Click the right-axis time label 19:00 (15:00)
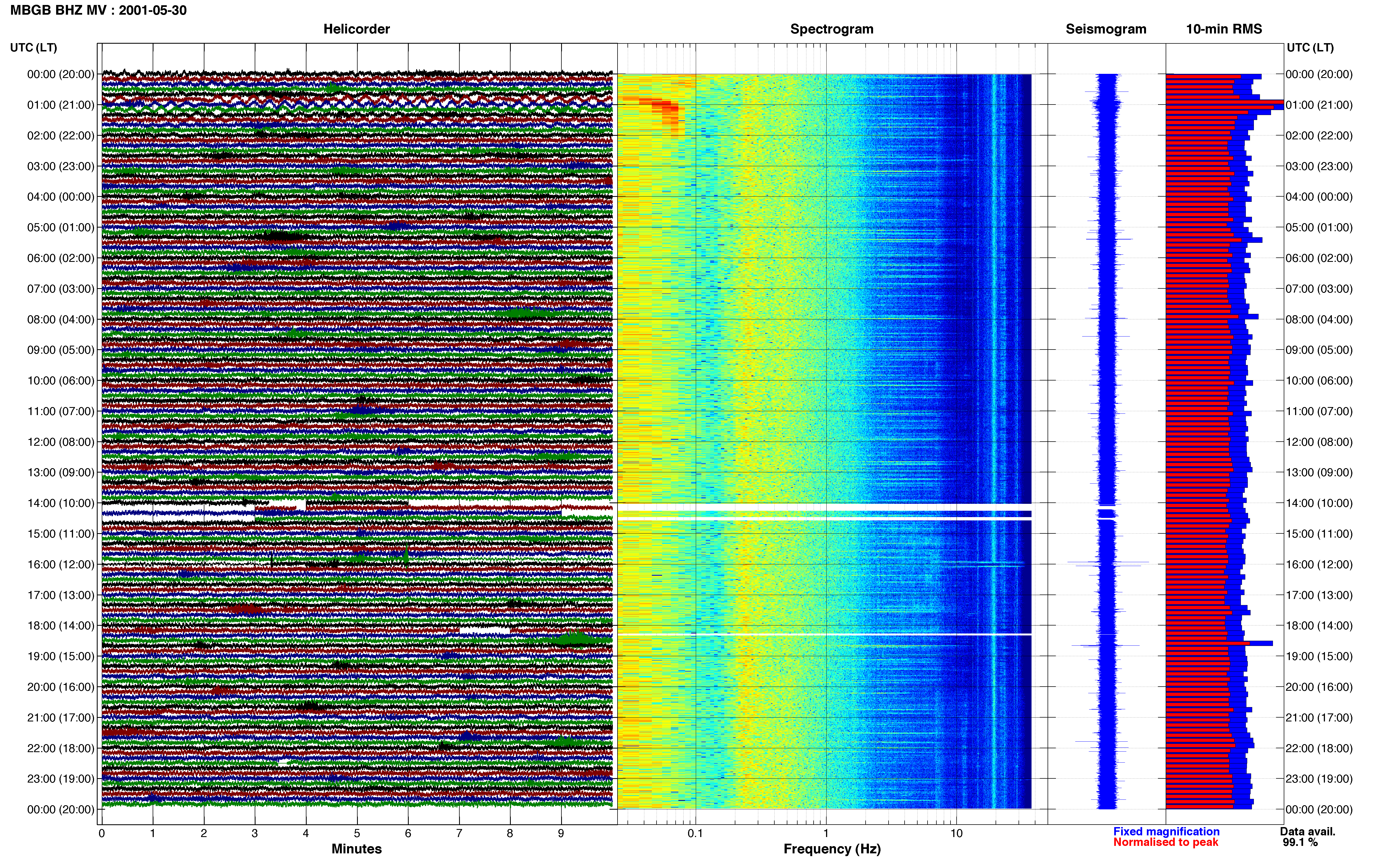This screenshot has height=868, width=1388. coord(1319,656)
